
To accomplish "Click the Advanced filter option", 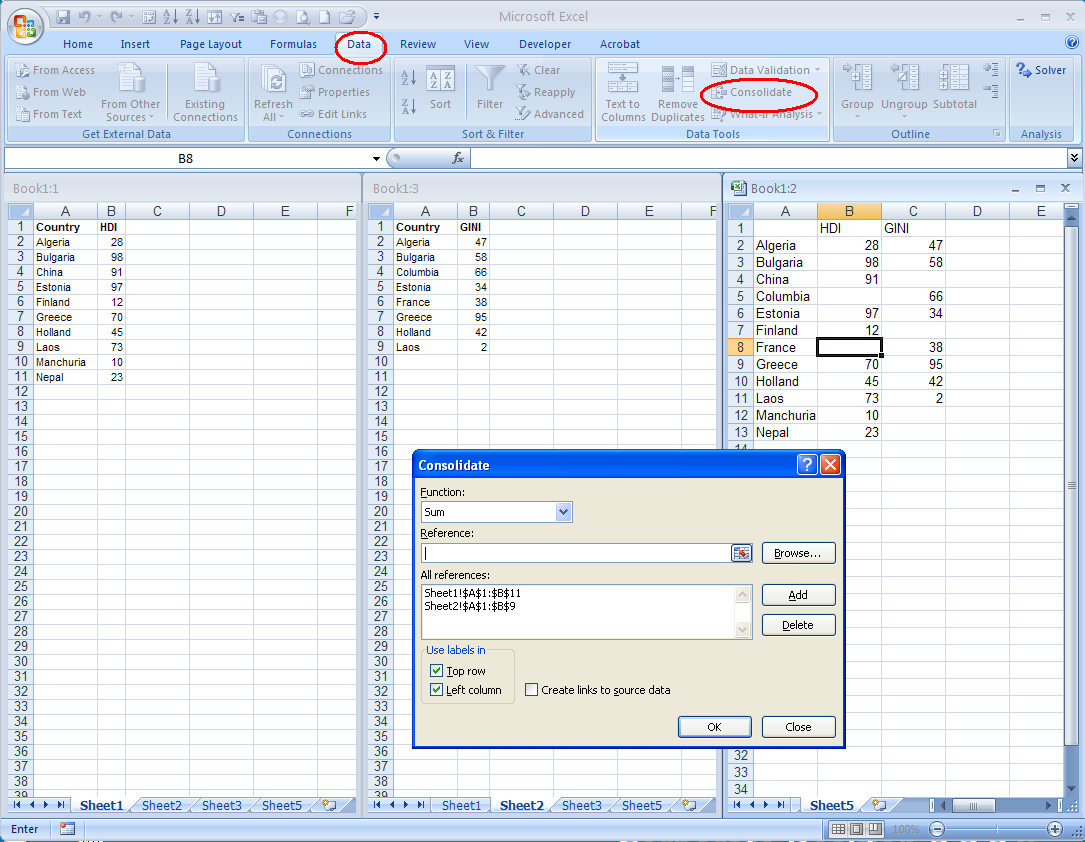I will click(551, 114).
